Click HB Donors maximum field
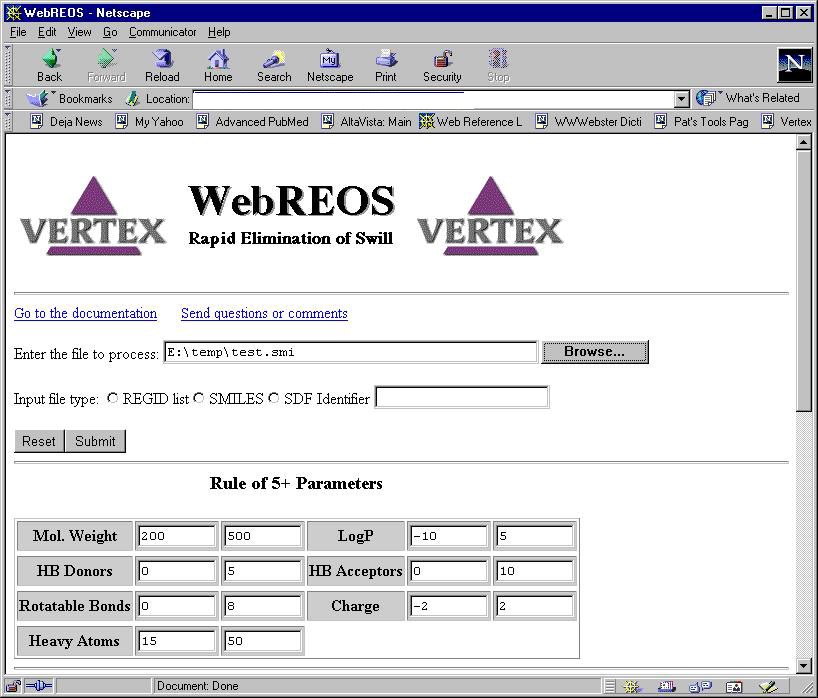818x698 pixels. (x=262, y=571)
